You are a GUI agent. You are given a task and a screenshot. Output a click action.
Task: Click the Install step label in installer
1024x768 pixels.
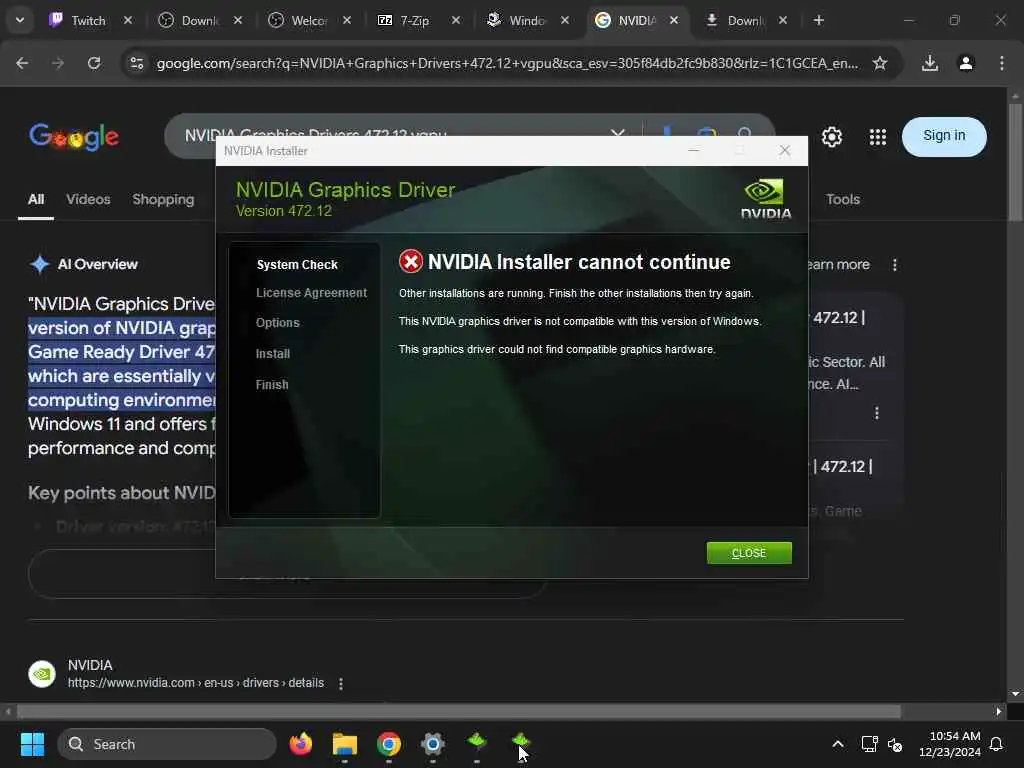tap(272, 354)
